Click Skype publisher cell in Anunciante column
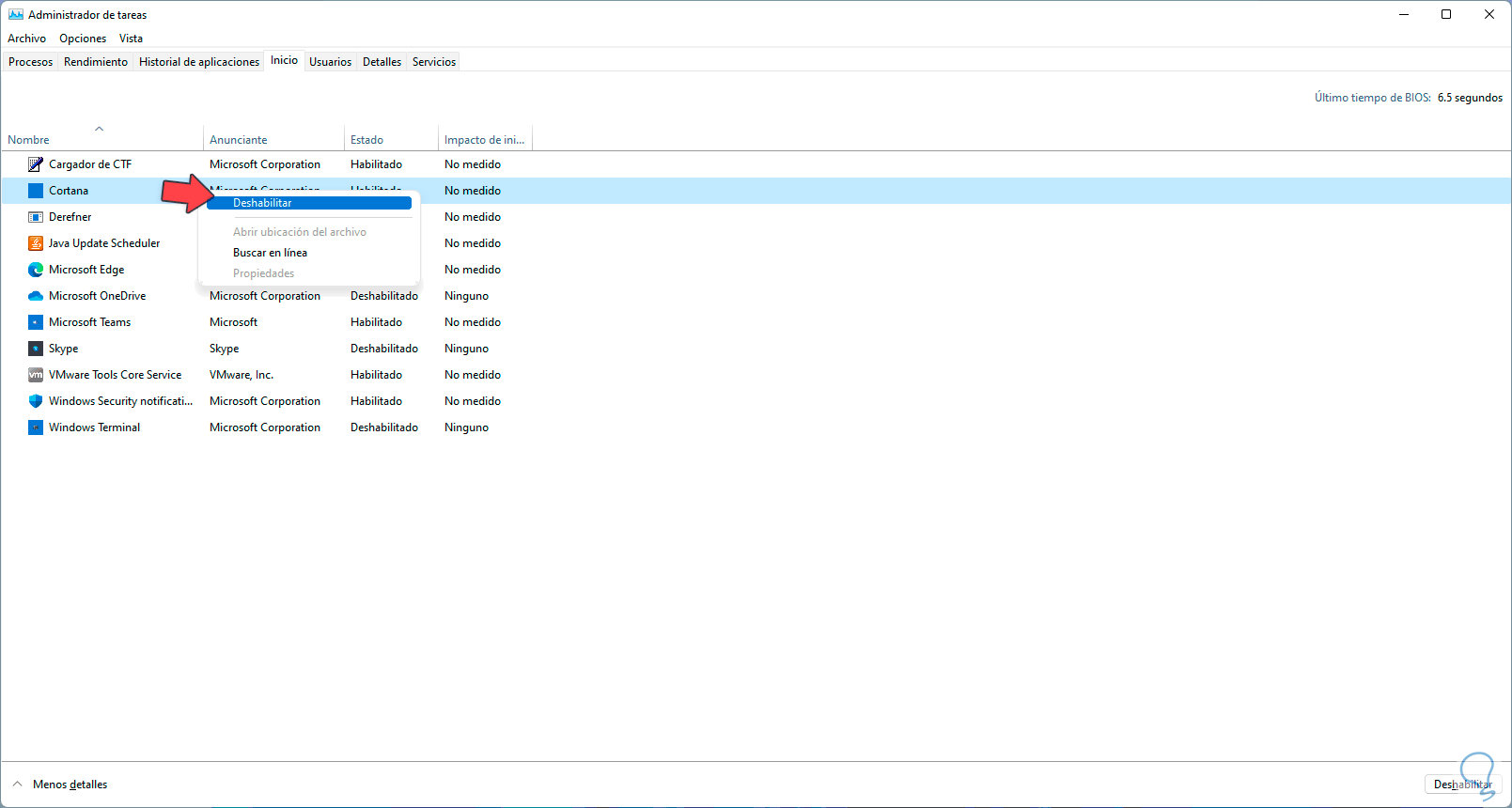 click(225, 349)
